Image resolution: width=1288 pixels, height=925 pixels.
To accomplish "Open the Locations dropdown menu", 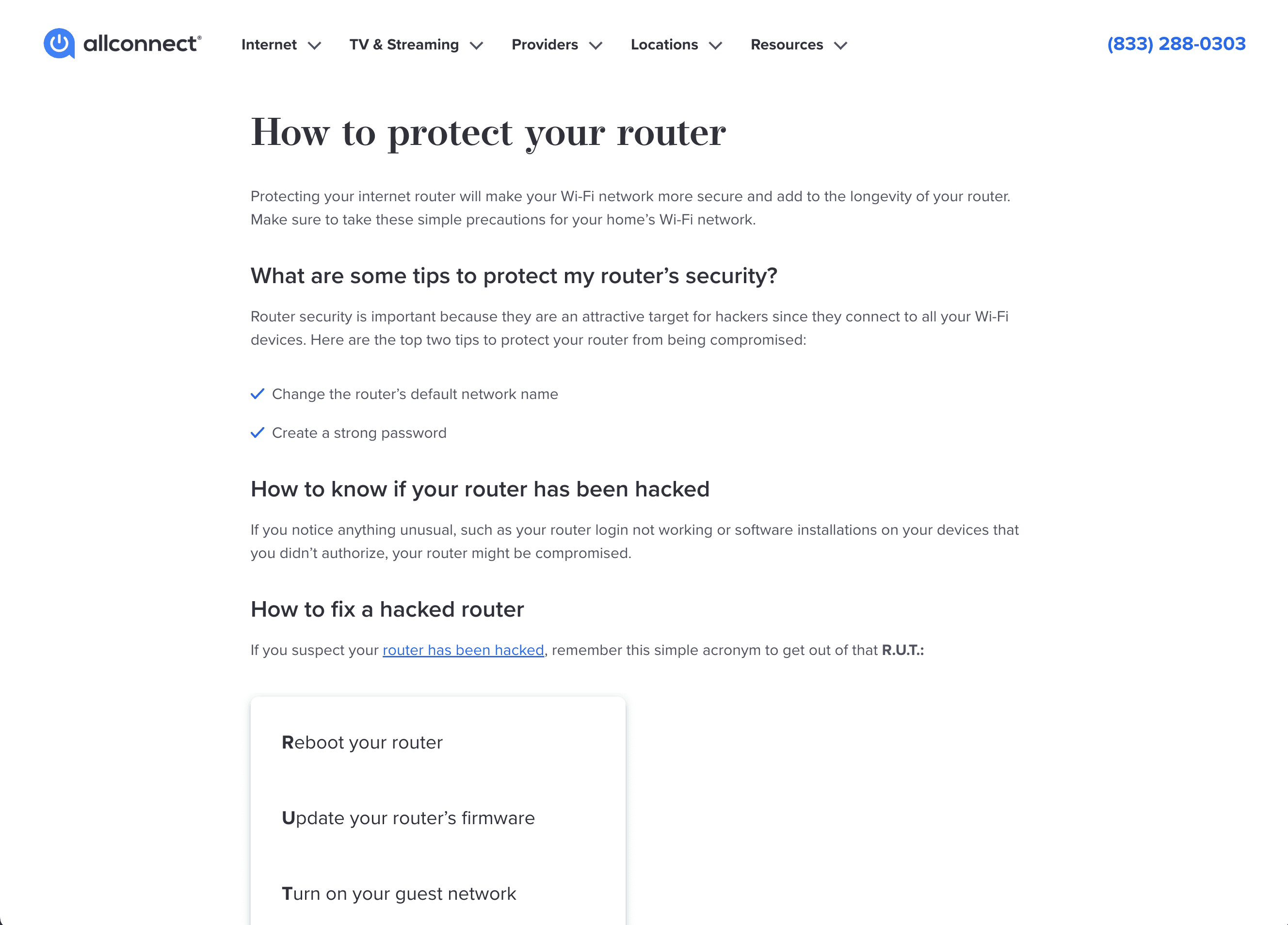I will [x=664, y=44].
